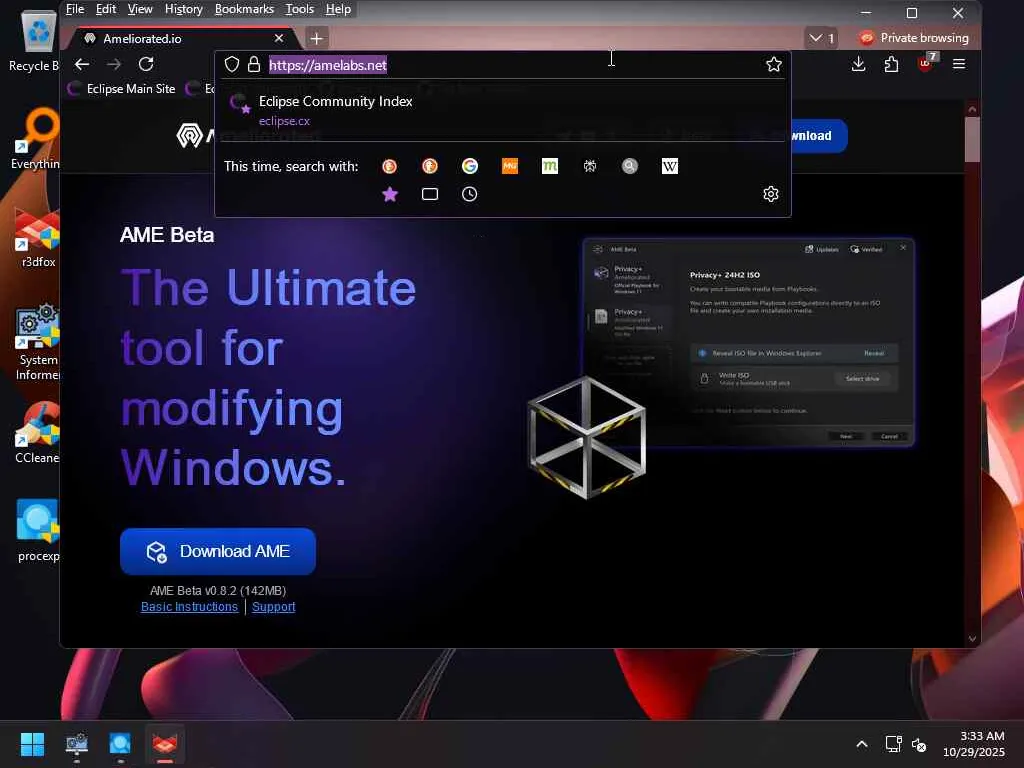Viewport: 1024px width, 768px height.
Task: Click the page vertical scrollbar thumb
Action: click(x=972, y=139)
